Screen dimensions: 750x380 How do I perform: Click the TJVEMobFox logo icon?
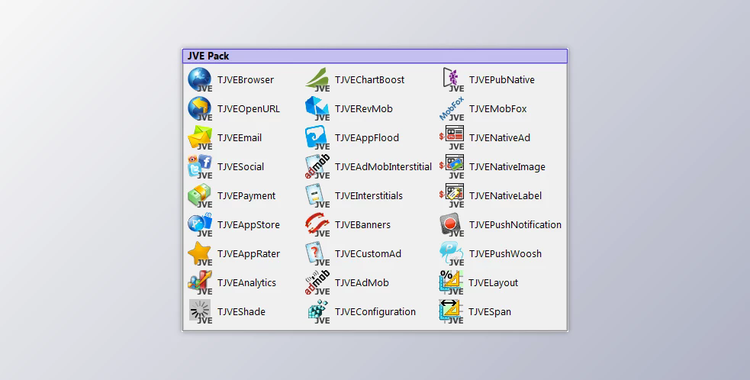[x=452, y=109]
